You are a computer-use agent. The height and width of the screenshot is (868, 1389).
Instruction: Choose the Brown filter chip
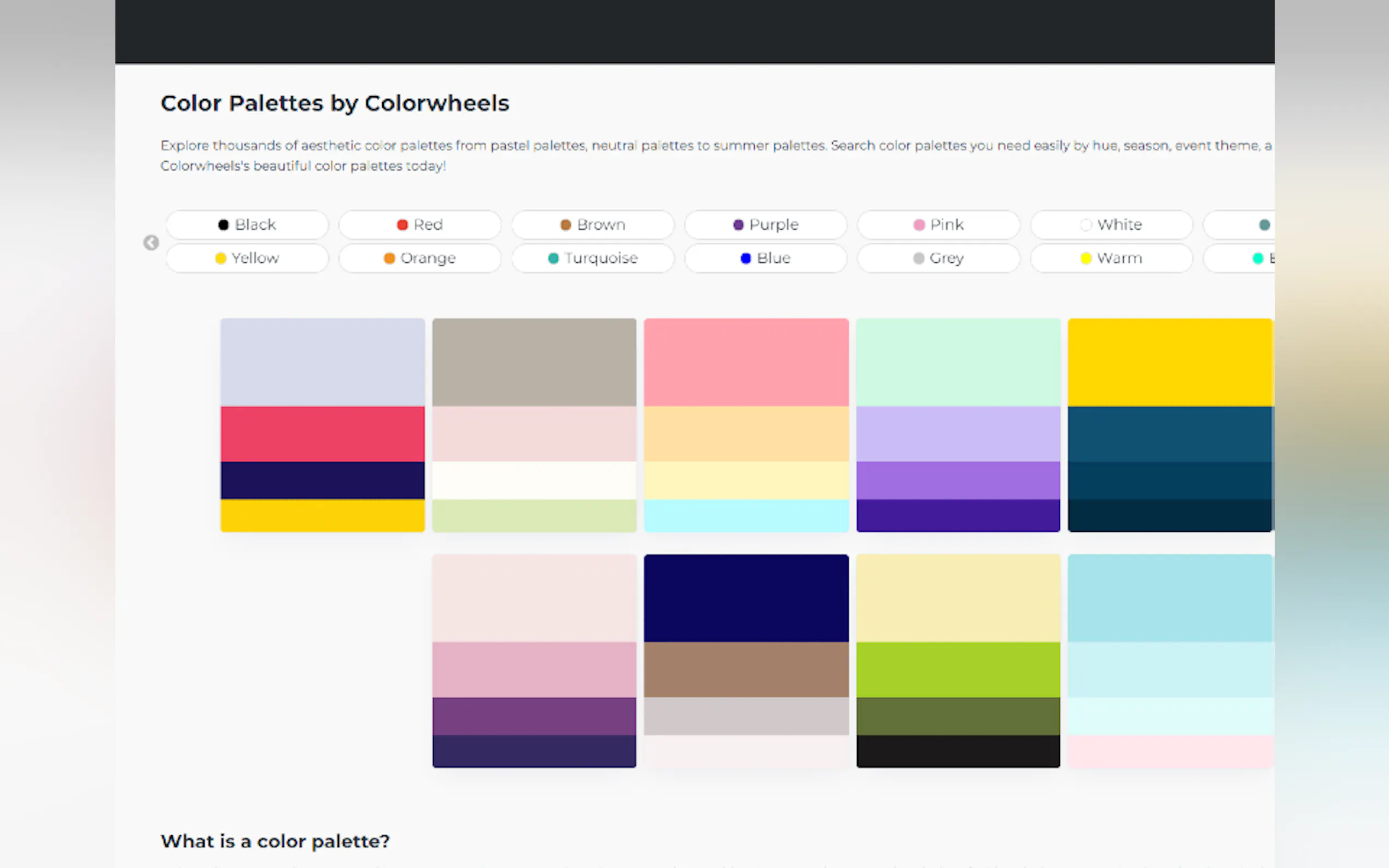click(x=593, y=225)
